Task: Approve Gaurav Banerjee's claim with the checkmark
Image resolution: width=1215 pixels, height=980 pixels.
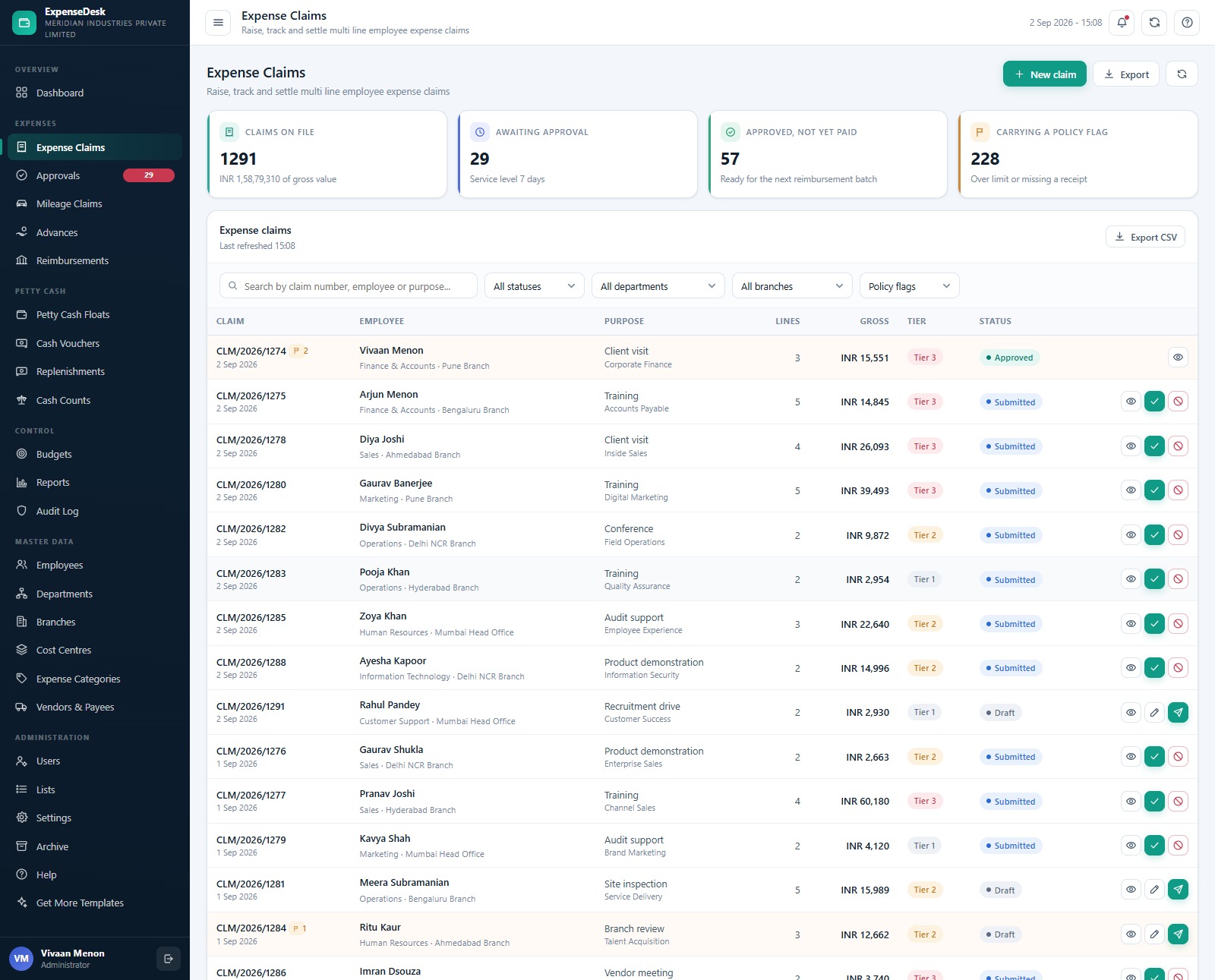Action: [1154, 490]
